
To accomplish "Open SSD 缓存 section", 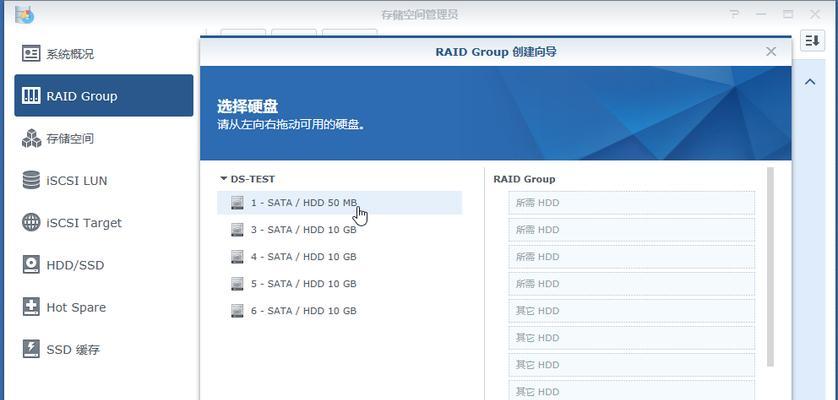I will [x=103, y=349].
